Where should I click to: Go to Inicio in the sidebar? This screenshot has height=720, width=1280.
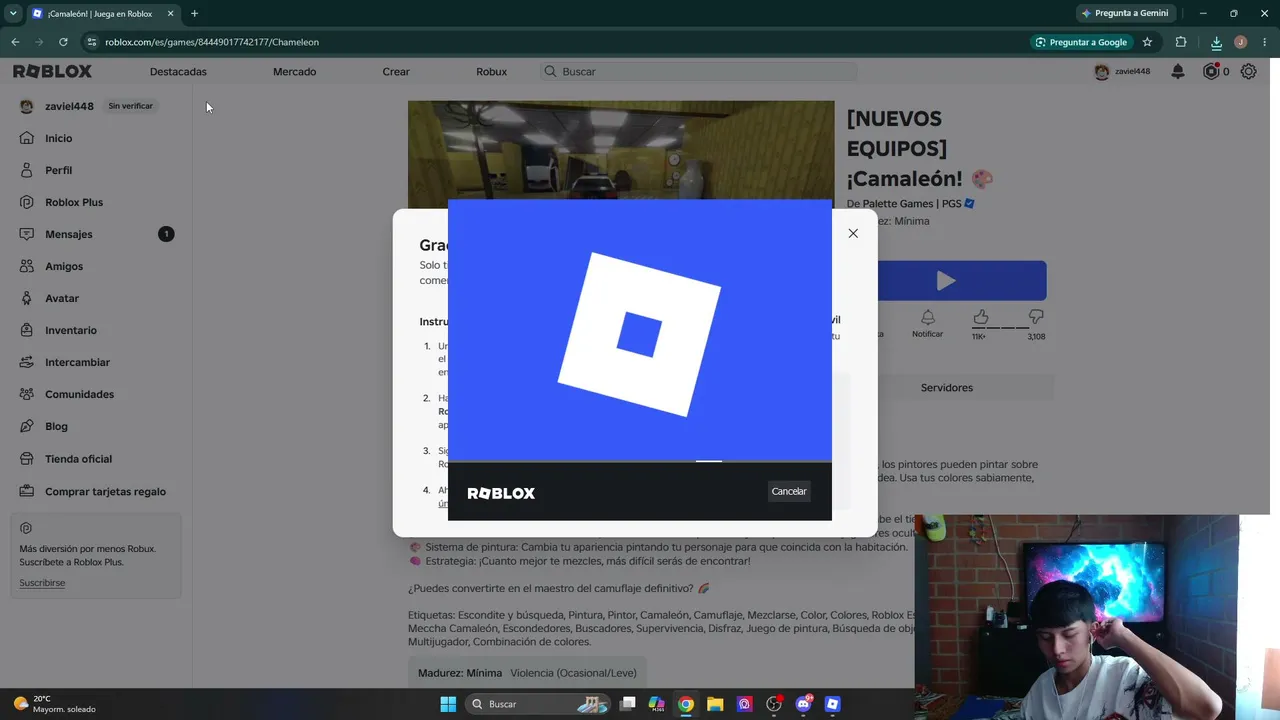click(58, 138)
